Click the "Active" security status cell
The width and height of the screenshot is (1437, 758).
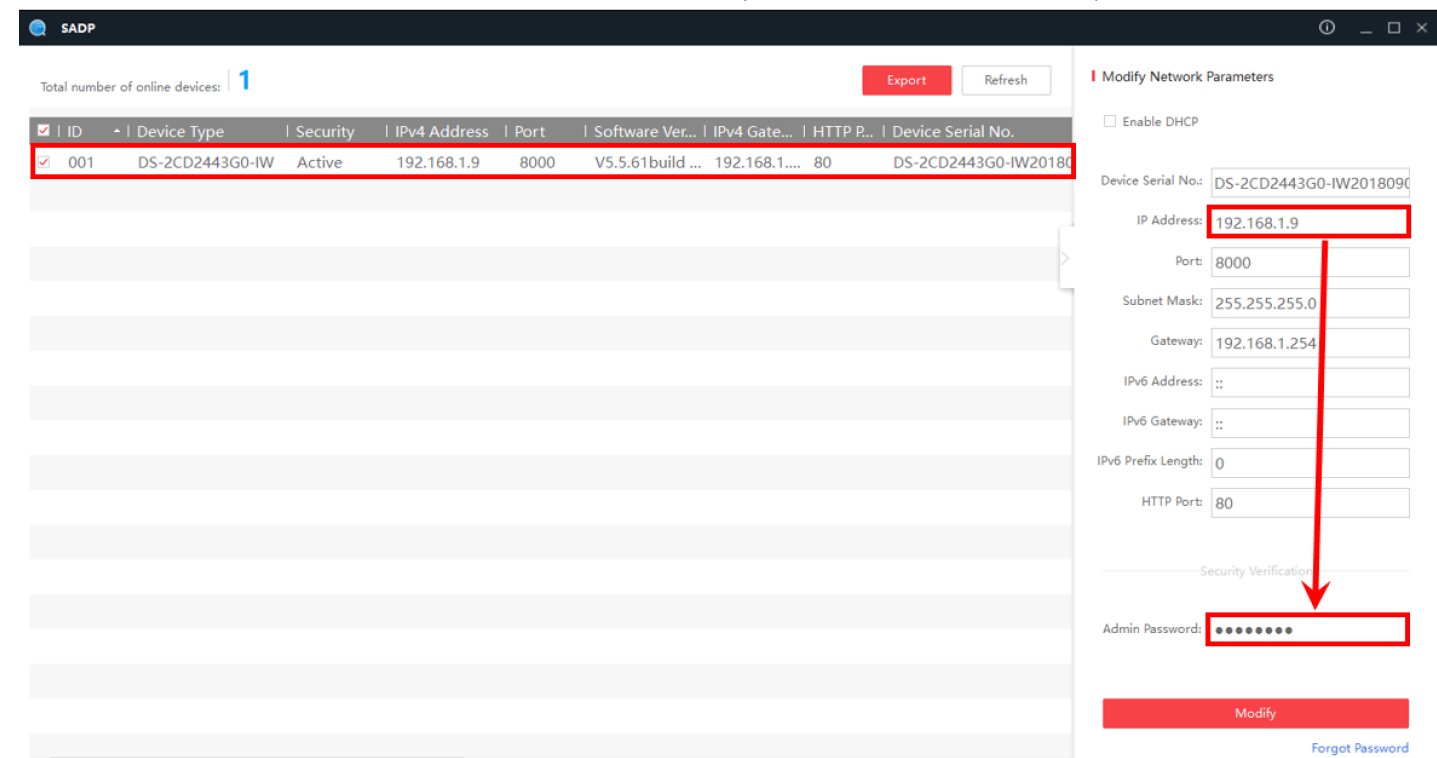(x=320, y=162)
